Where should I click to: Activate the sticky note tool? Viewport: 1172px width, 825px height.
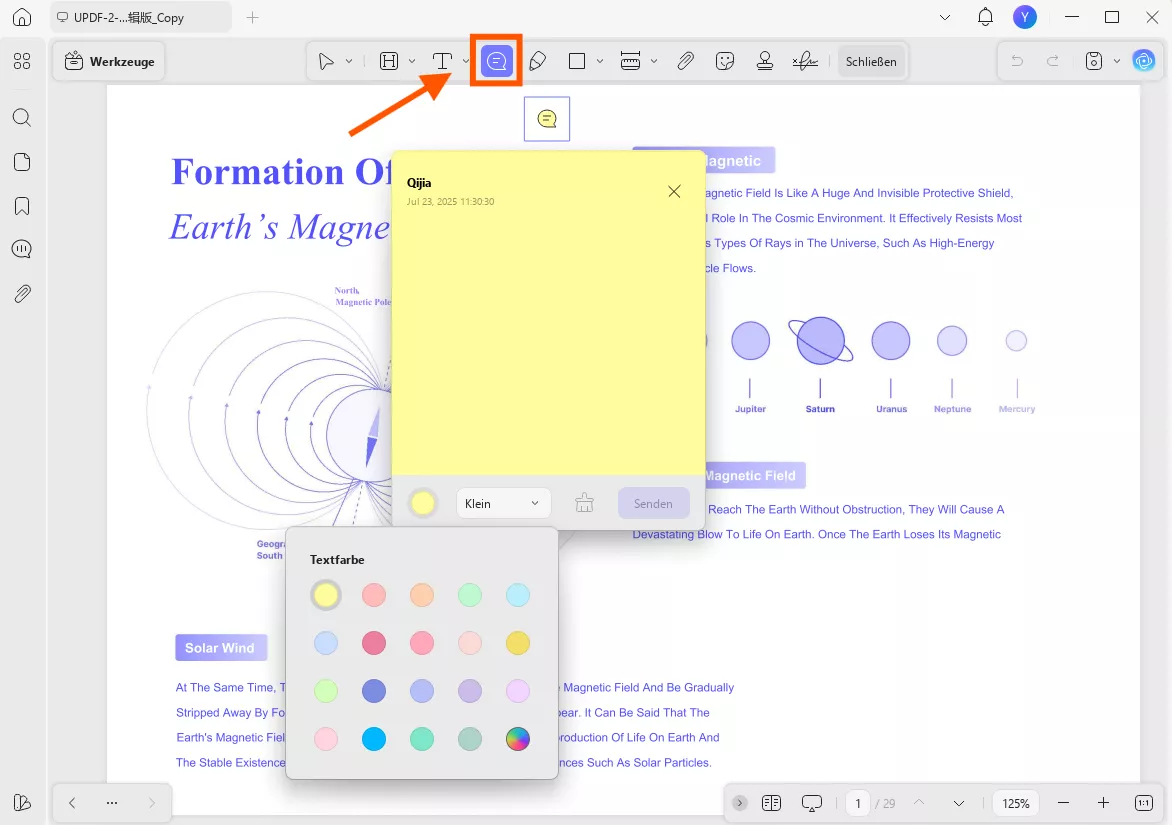pyautogui.click(x=496, y=61)
